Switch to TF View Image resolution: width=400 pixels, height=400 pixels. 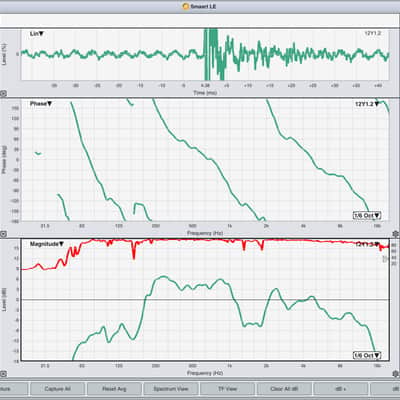[x=227, y=389]
